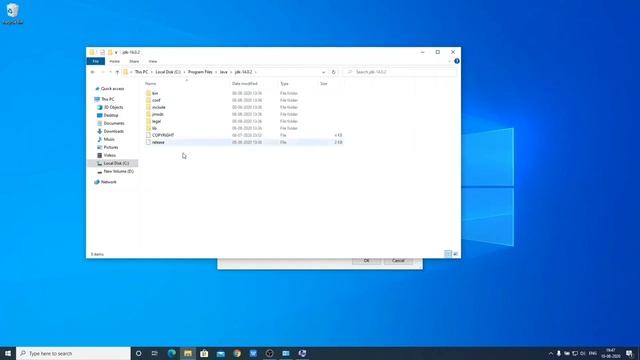
Task: Go back with the Back arrow
Action: click(93, 72)
